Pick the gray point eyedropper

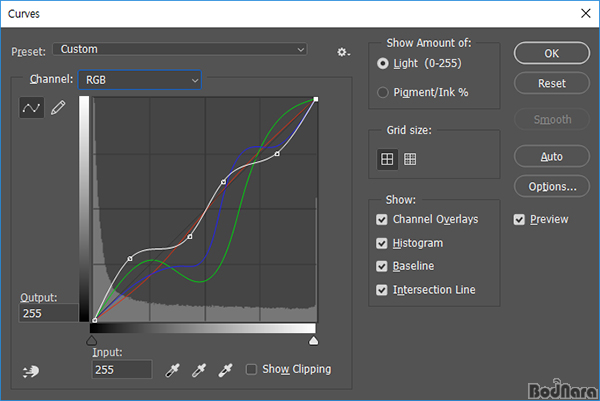(x=199, y=370)
